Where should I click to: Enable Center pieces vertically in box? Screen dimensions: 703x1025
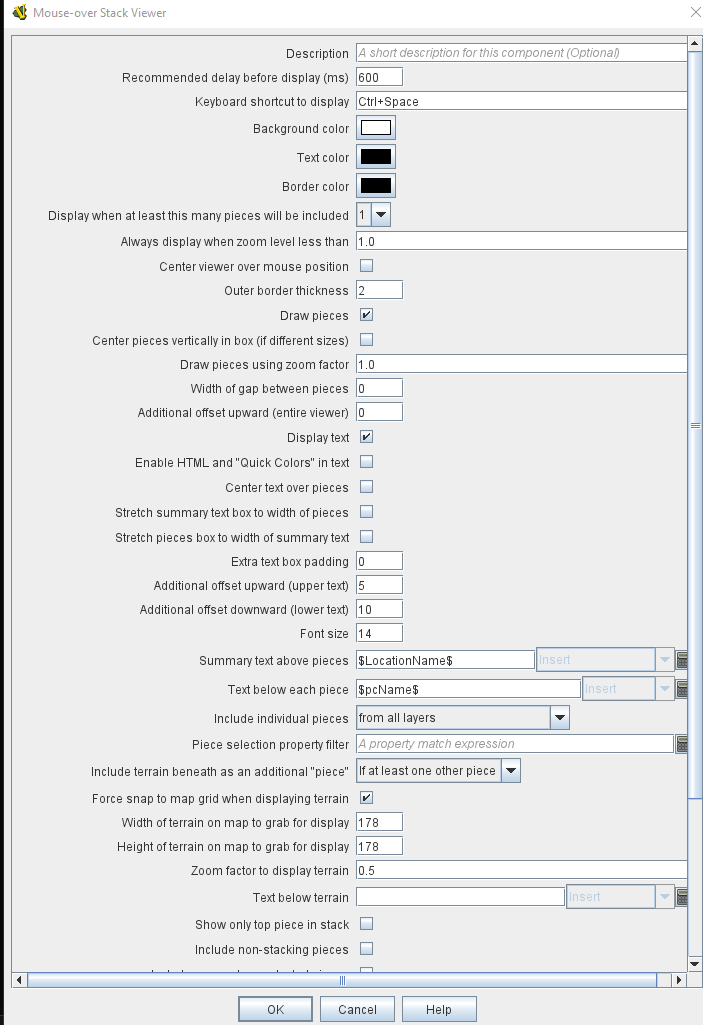366,340
